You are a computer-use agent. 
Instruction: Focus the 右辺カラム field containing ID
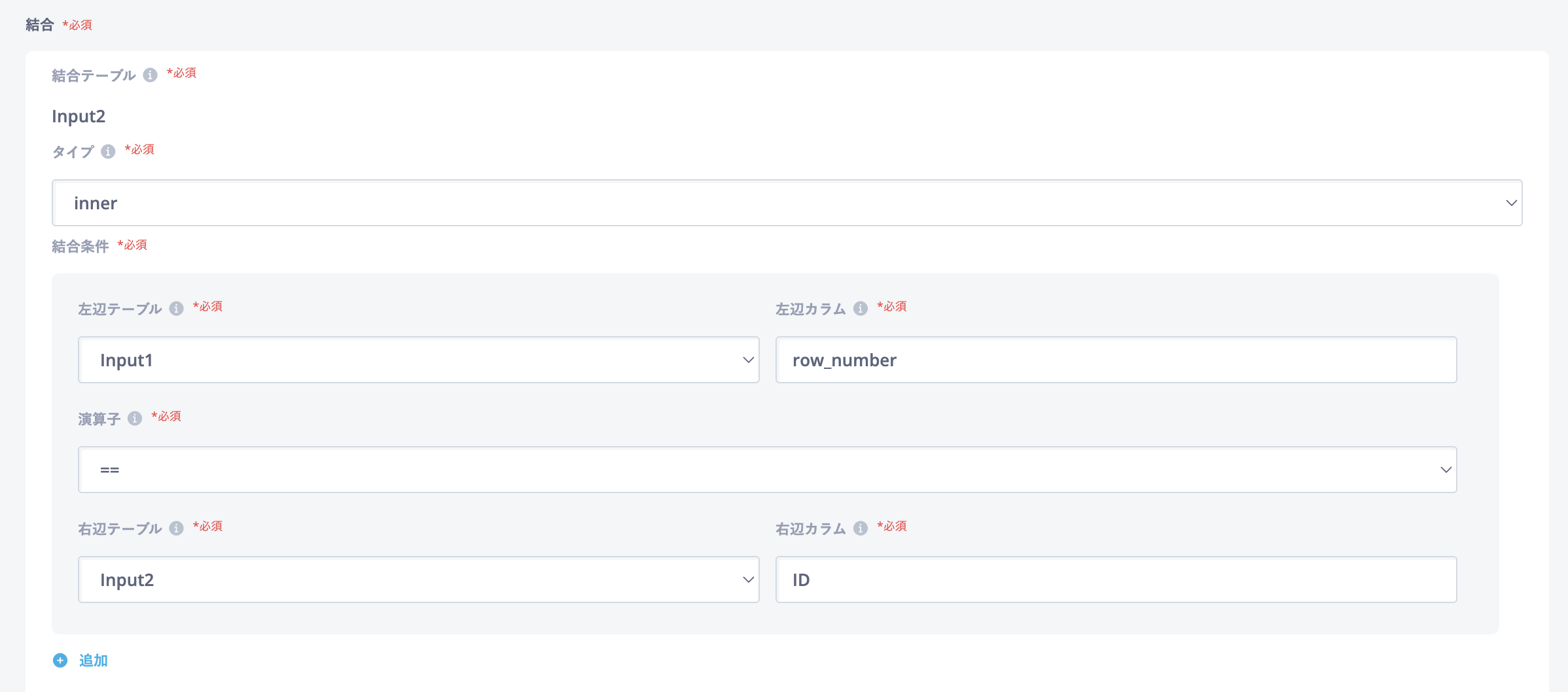point(1116,580)
